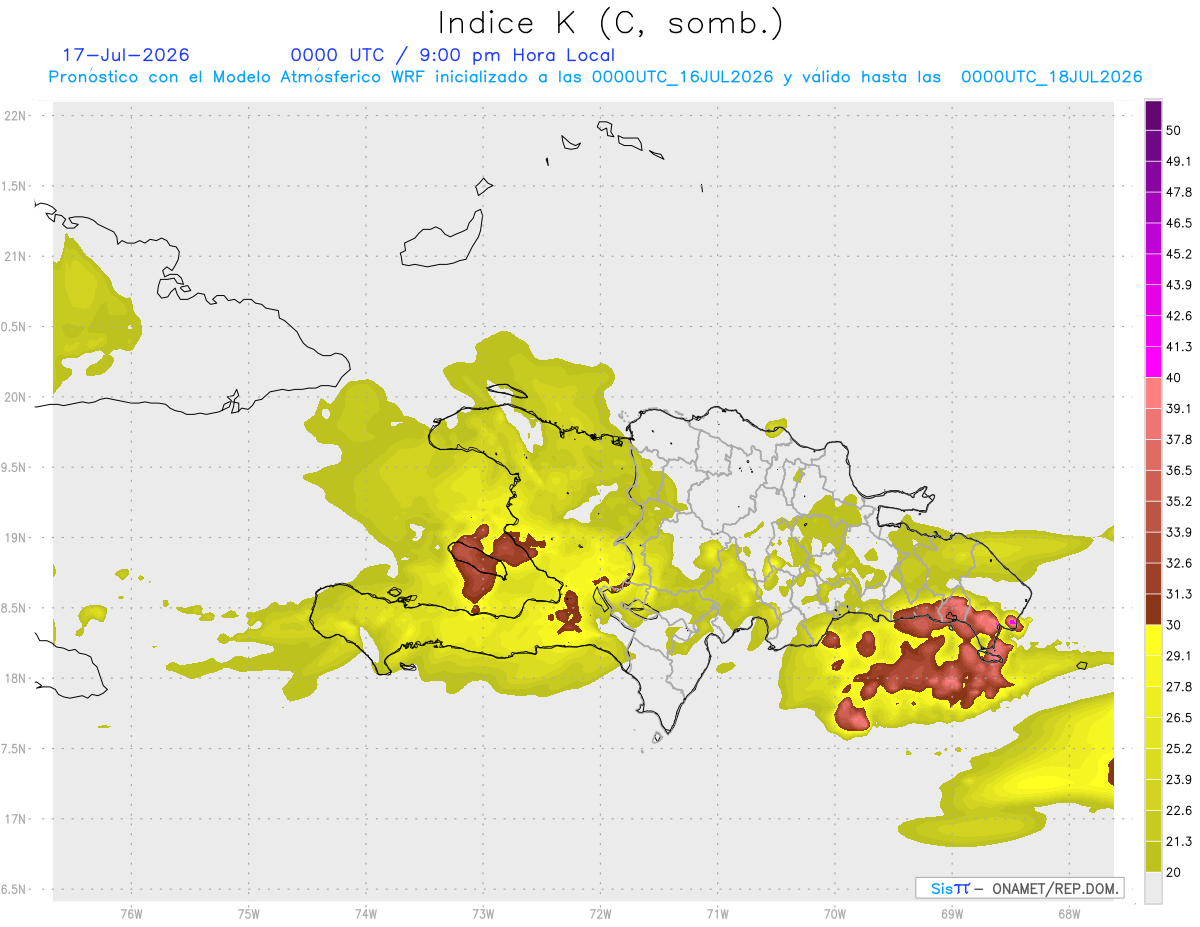Click the dark purple swatch above 50

click(1153, 115)
